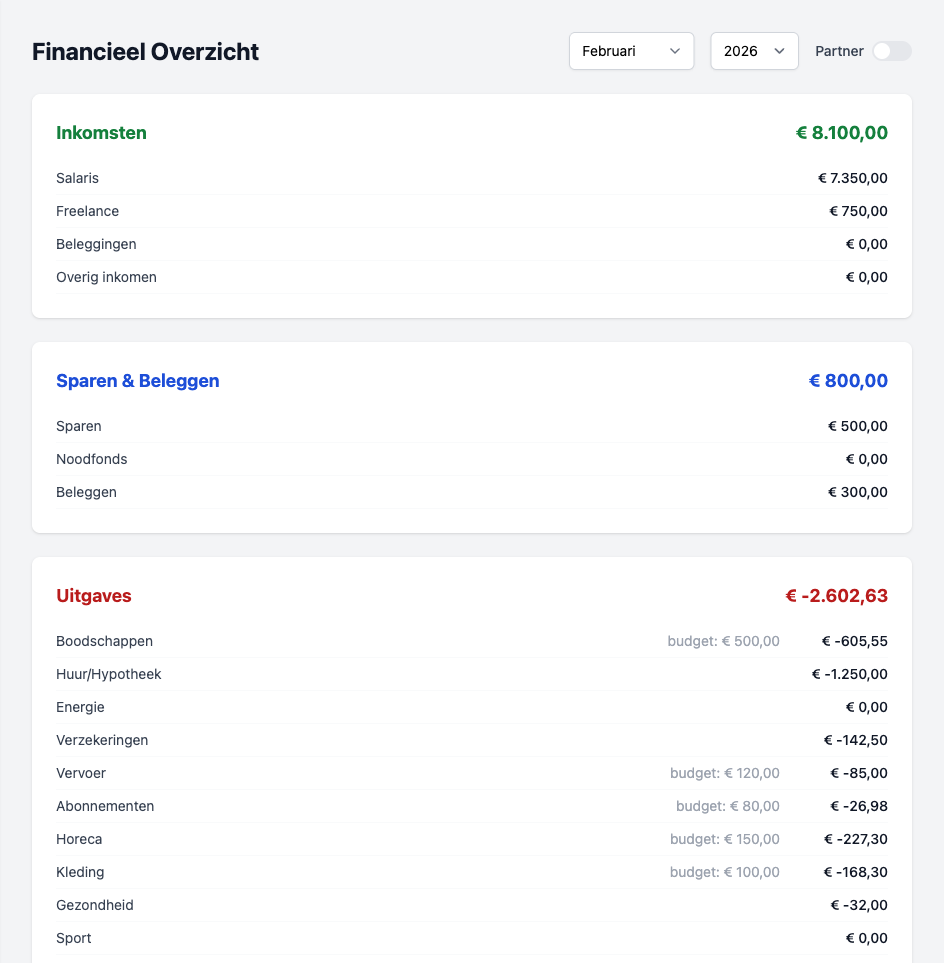Click the Beleggingen income label
The width and height of the screenshot is (944, 963).
96,244
